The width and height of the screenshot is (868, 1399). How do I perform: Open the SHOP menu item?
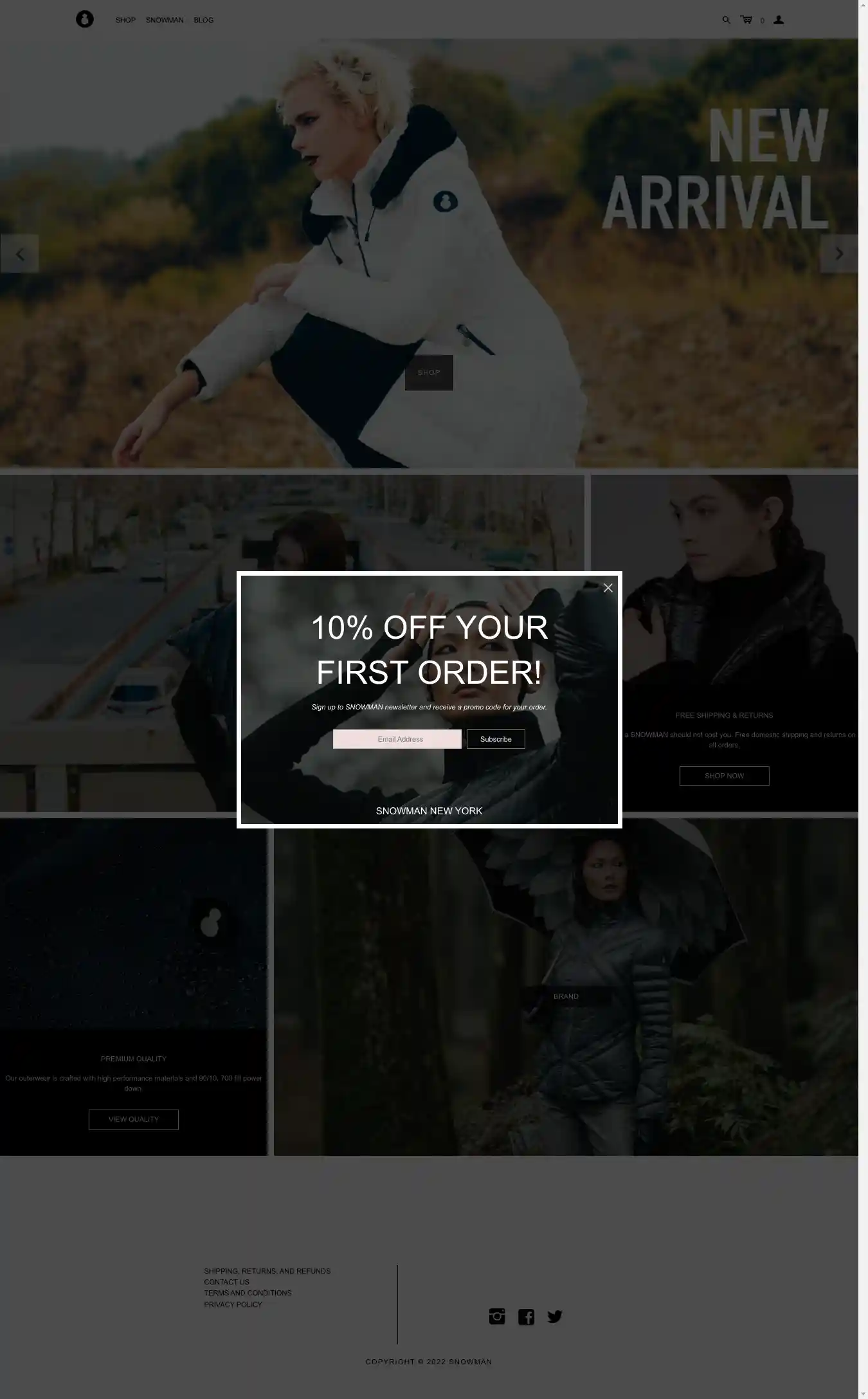[x=125, y=20]
